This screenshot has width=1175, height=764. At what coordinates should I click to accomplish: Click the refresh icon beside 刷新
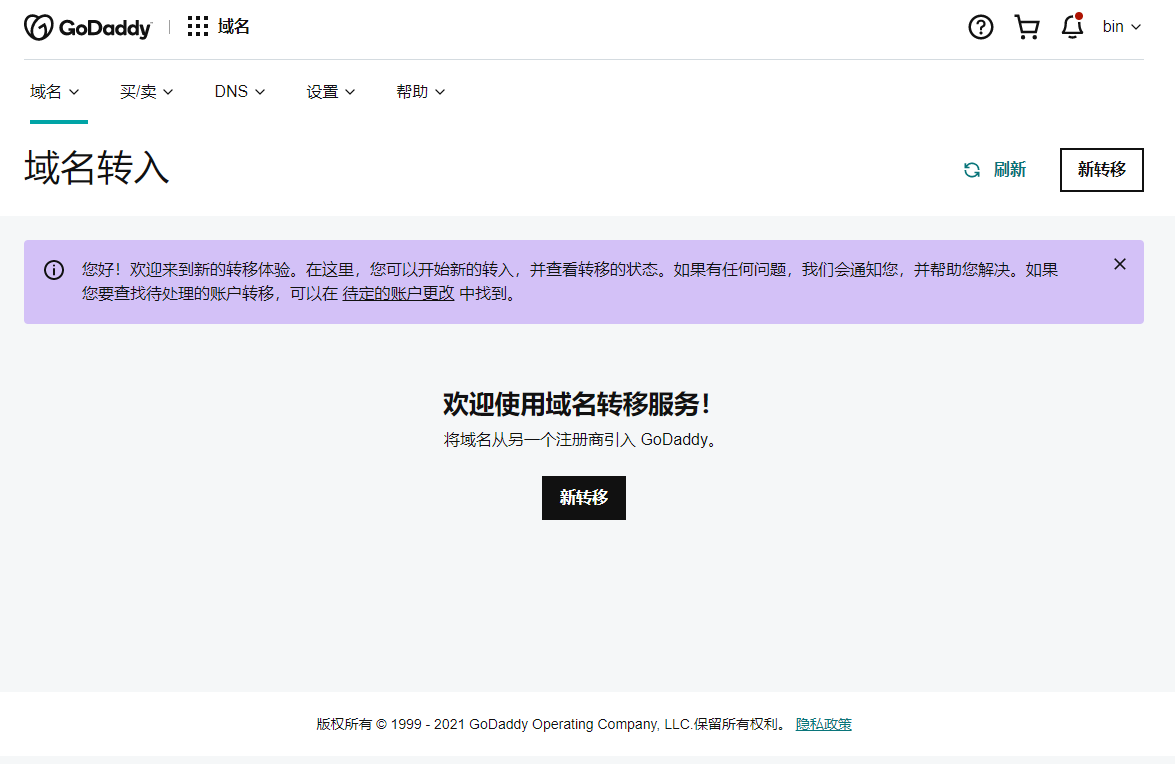(x=971, y=170)
